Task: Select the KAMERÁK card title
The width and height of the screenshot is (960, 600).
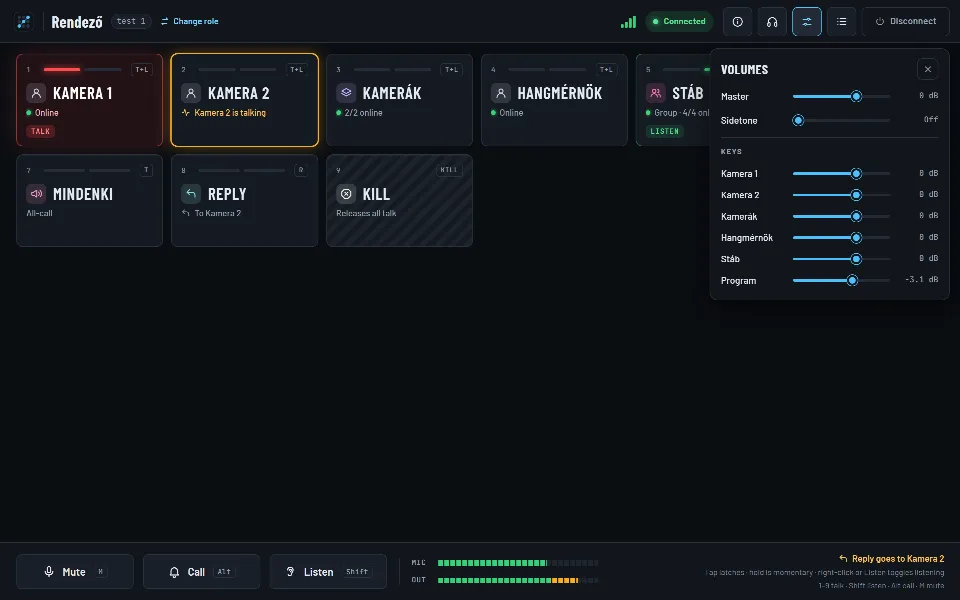Action: (x=392, y=93)
